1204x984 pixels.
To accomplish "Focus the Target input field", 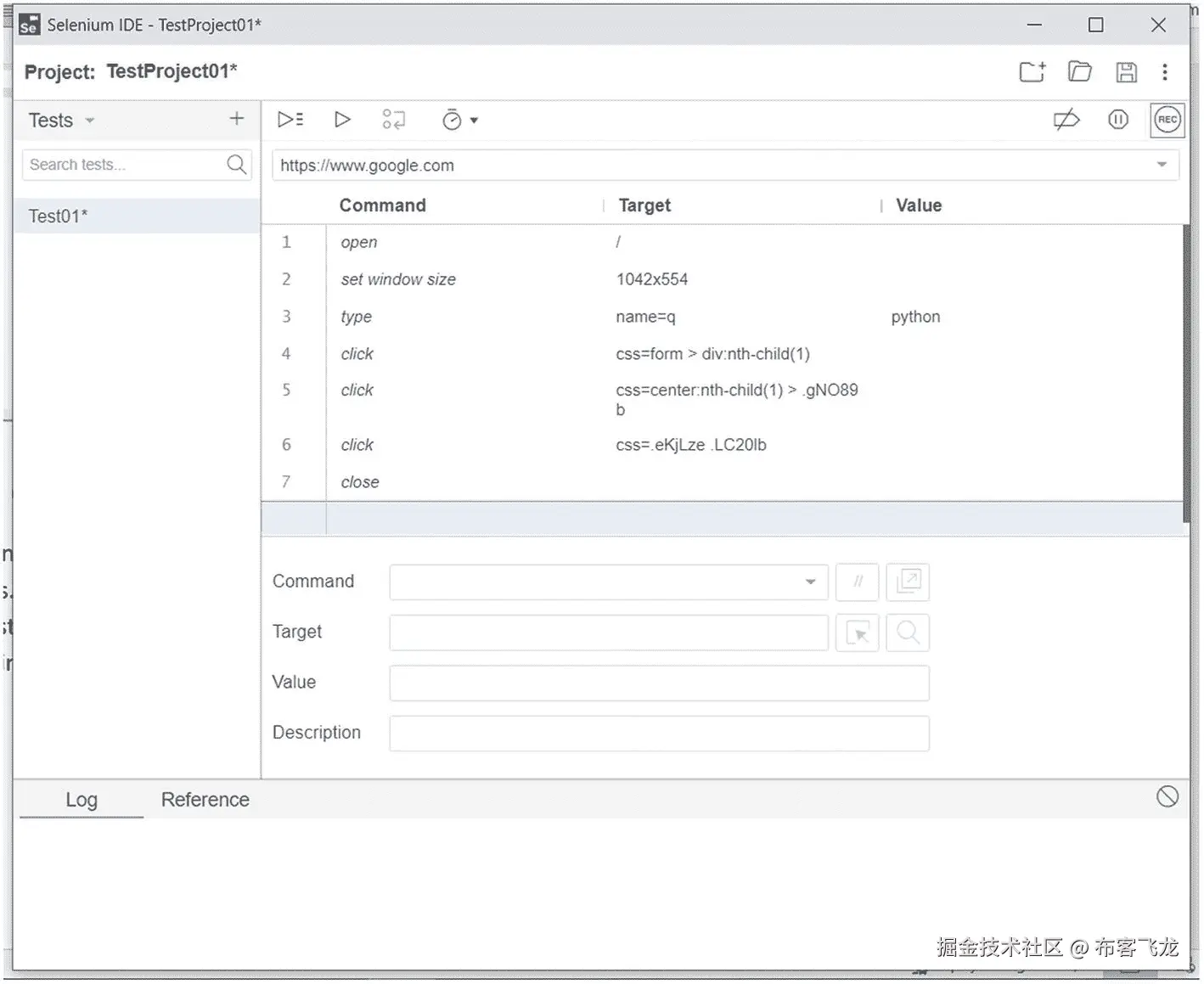I will [x=609, y=633].
